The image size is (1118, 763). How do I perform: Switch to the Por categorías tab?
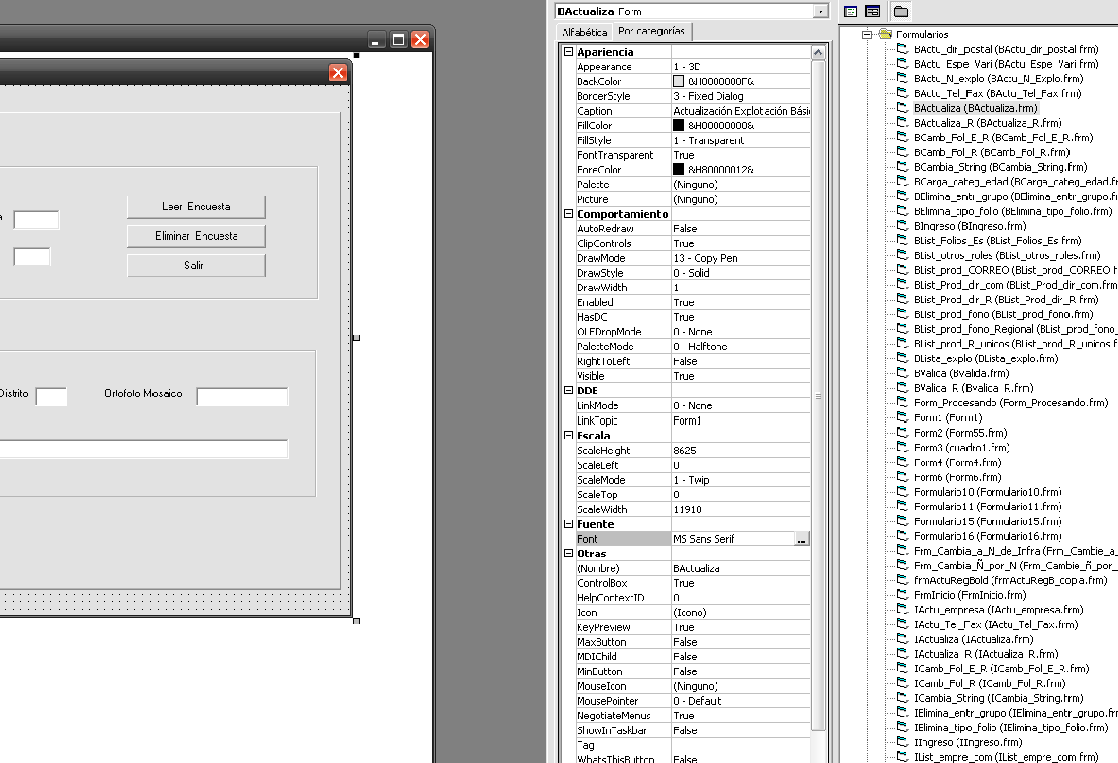pyautogui.click(x=651, y=32)
